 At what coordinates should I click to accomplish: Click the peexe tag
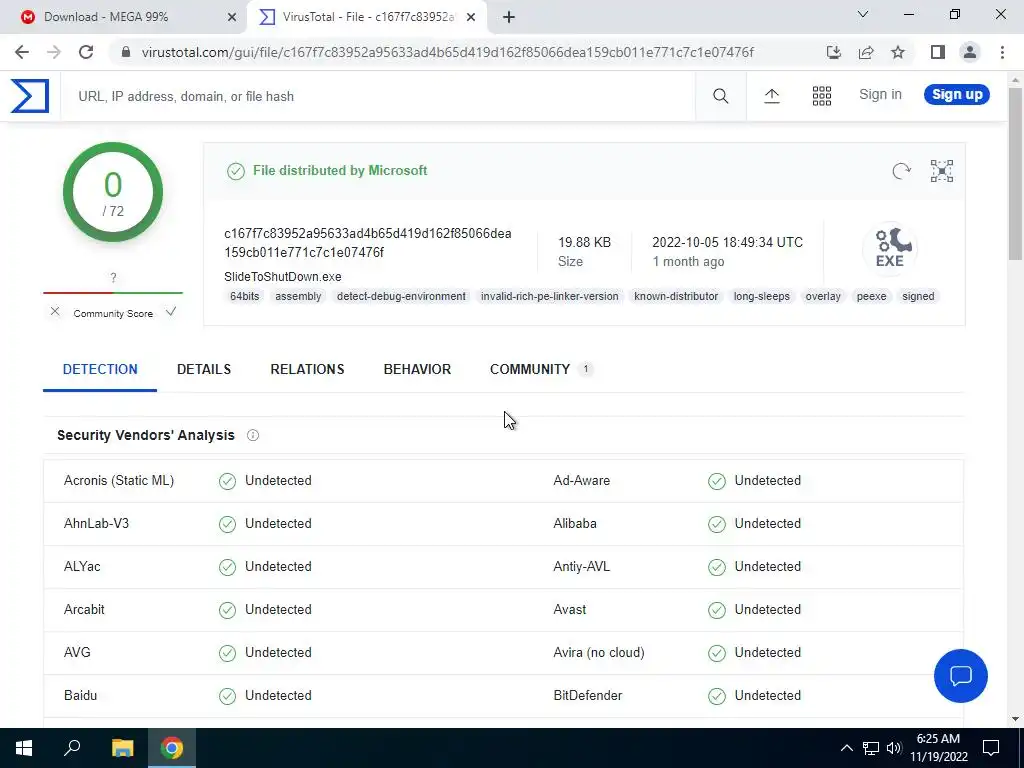coord(871,296)
